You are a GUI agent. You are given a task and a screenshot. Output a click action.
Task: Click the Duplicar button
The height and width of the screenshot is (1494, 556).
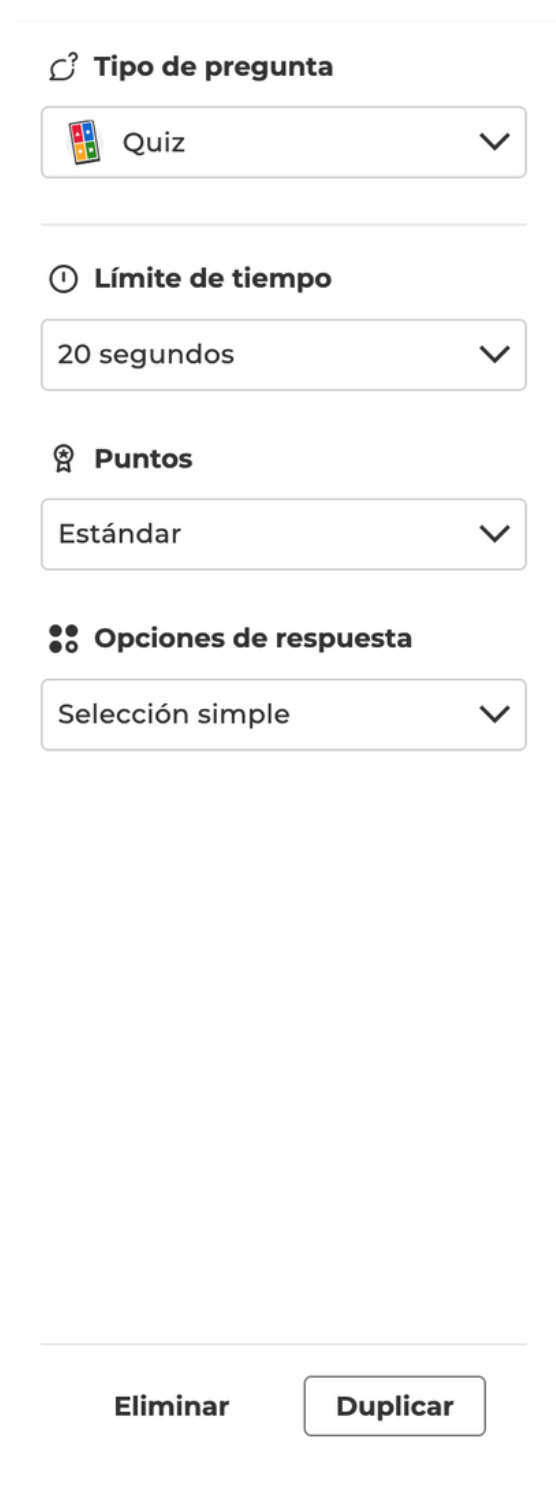[x=395, y=1407]
